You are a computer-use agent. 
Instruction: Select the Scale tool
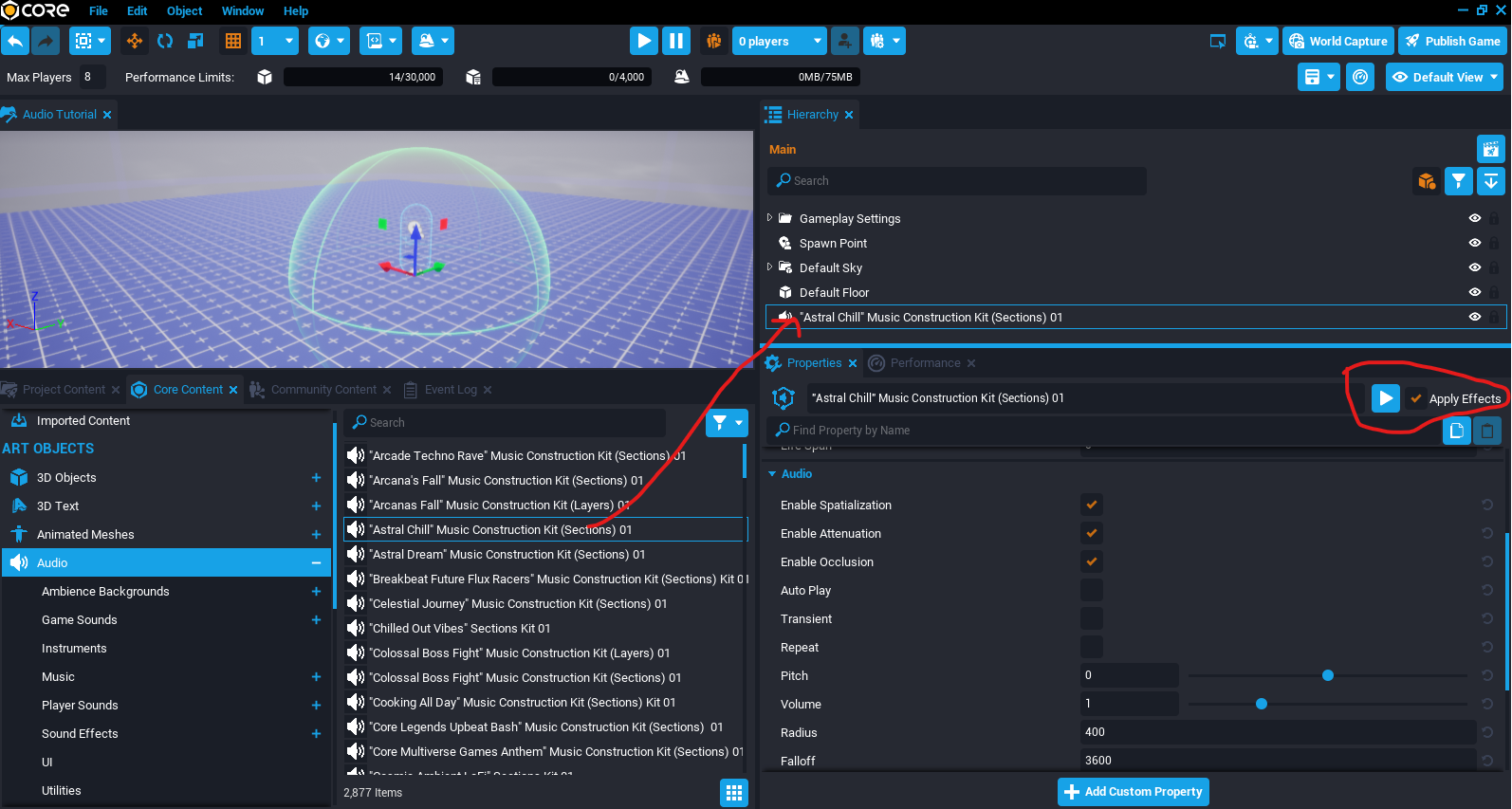[x=195, y=41]
